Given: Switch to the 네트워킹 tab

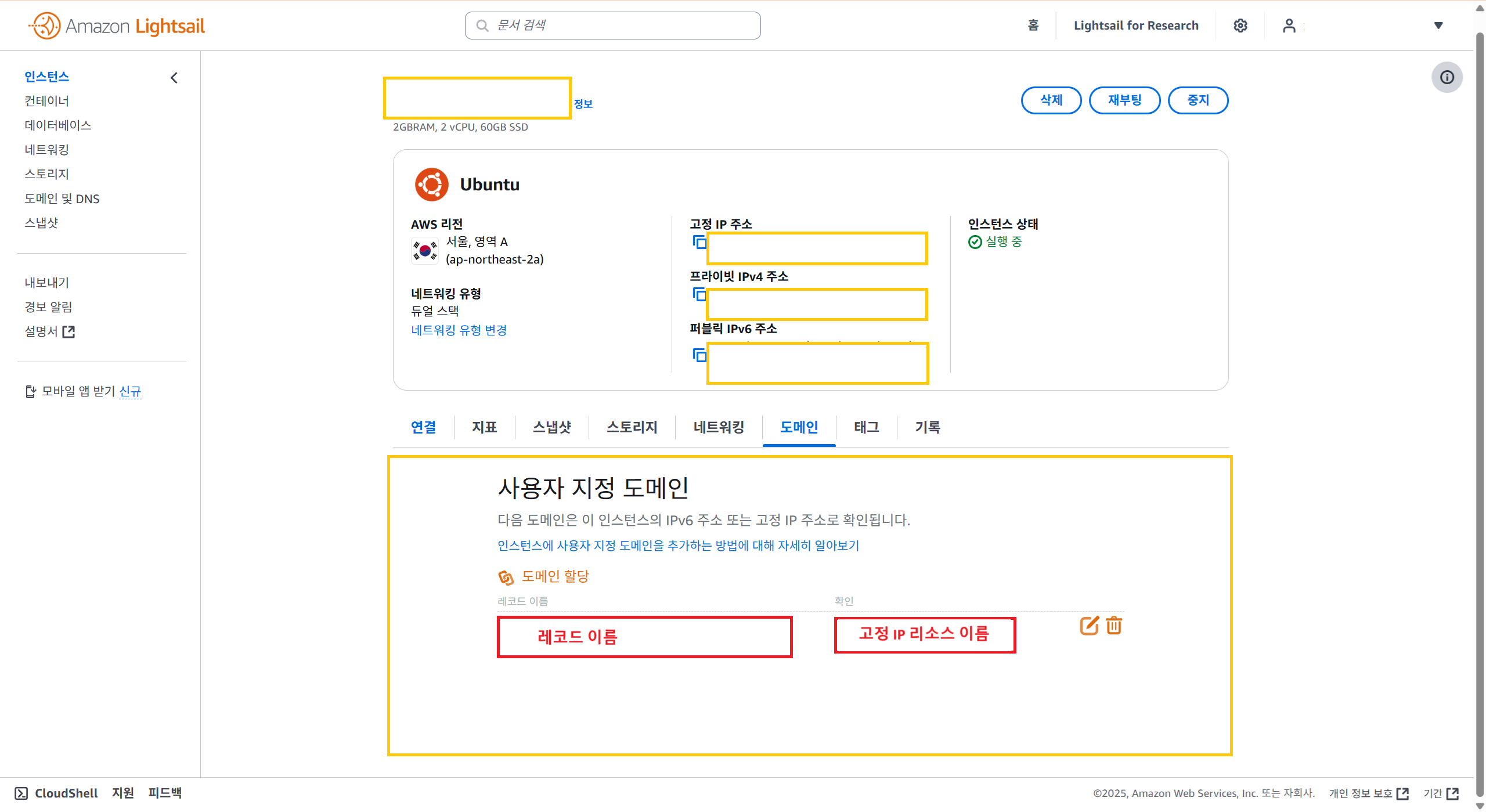Looking at the screenshot, I should pos(719,427).
